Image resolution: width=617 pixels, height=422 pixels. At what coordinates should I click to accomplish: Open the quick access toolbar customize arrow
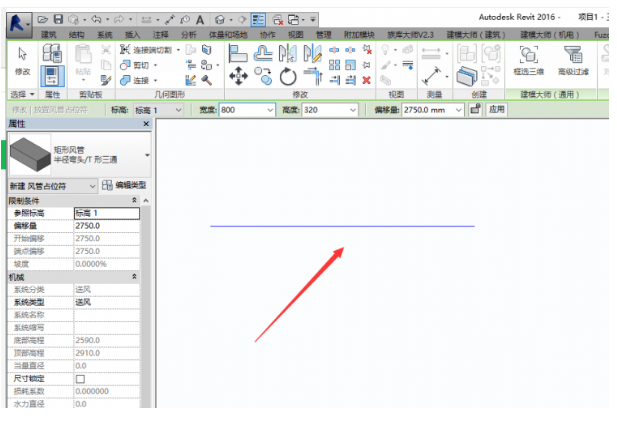313,20
